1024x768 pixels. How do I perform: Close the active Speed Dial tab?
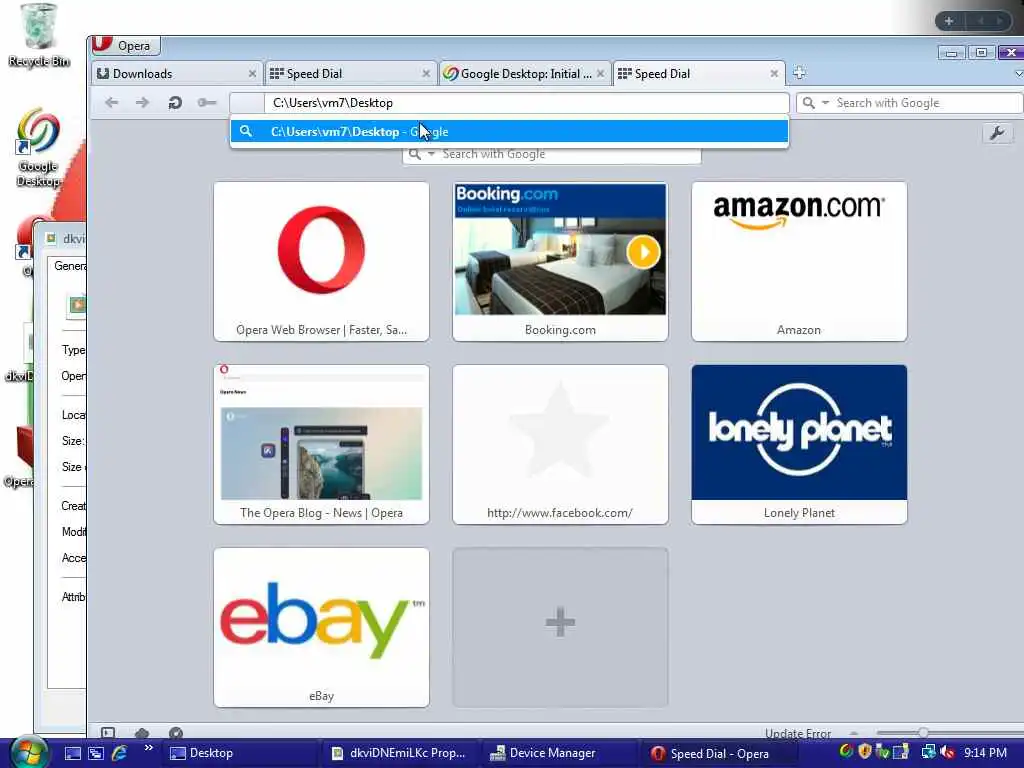[774, 74]
